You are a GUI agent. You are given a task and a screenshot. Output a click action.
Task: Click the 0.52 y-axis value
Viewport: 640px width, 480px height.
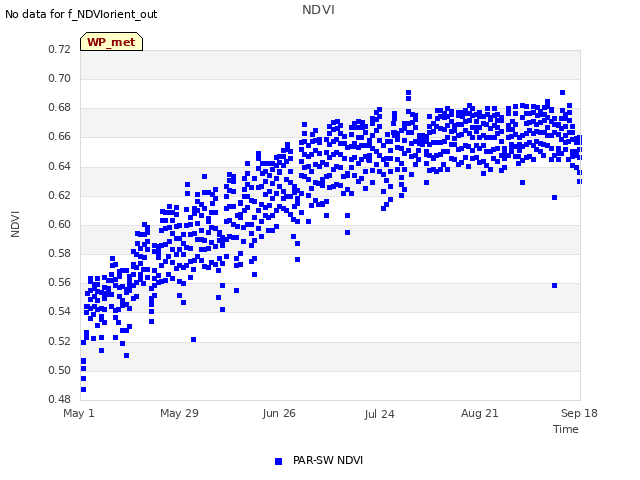(x=60, y=341)
